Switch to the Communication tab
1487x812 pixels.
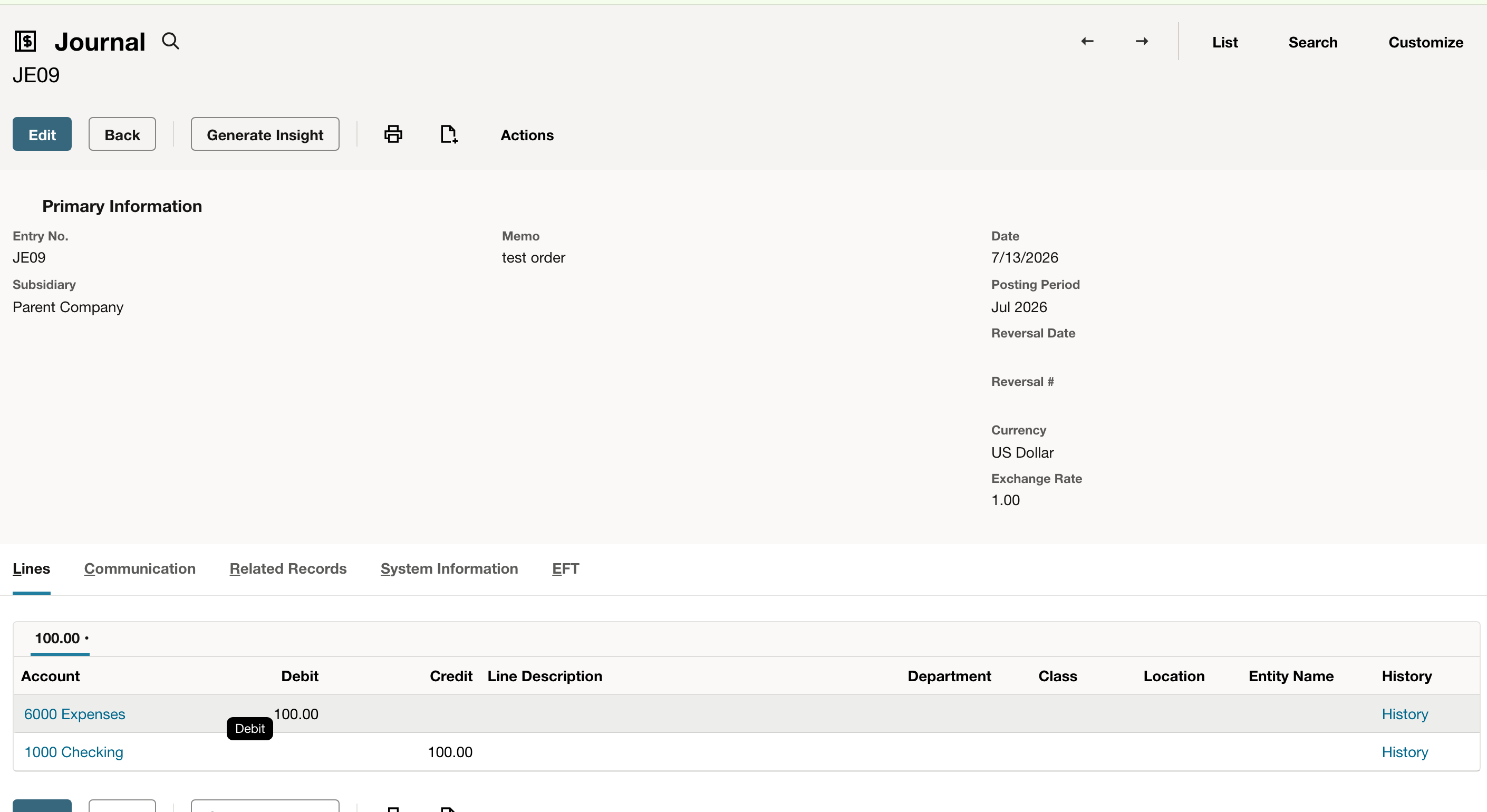(140, 568)
